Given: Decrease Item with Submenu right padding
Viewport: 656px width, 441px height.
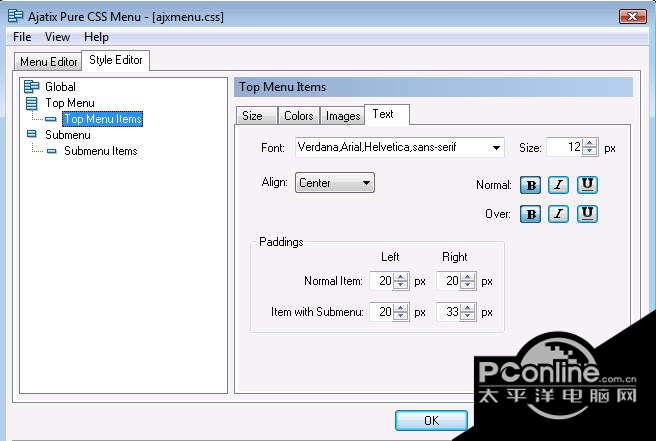Looking at the screenshot, I should (468, 316).
